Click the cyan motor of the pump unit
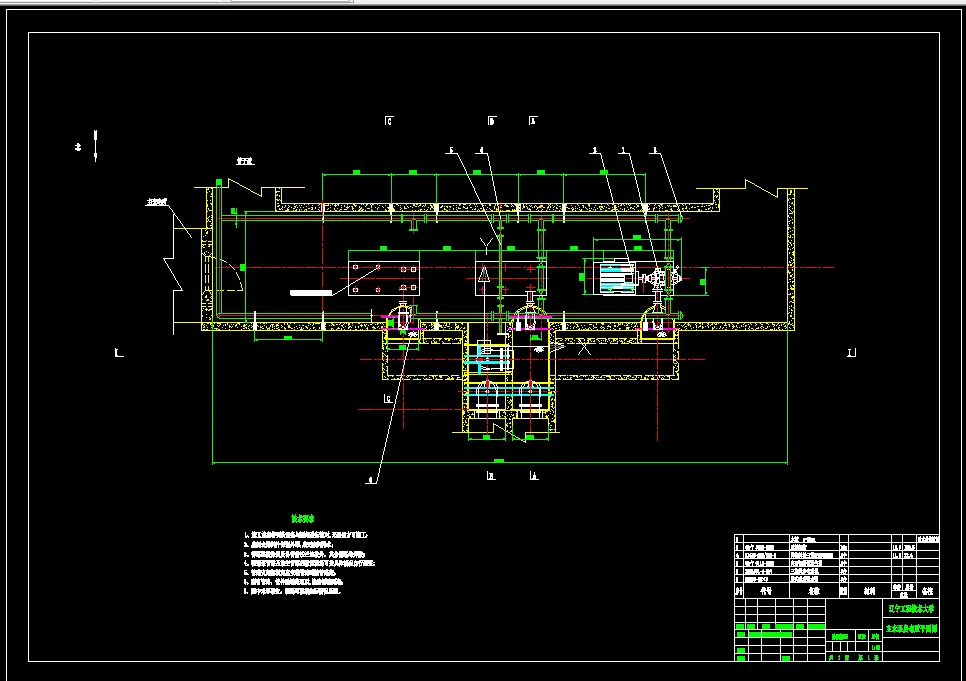 pos(617,279)
